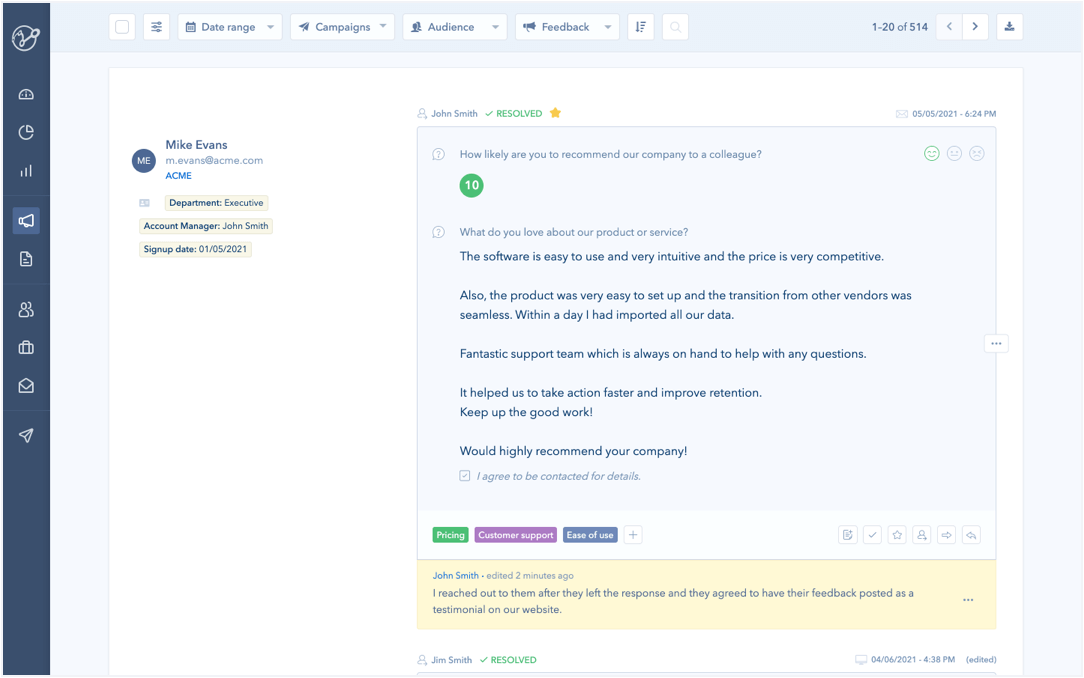Add a new tag with the plus button
Viewport: 1084px width, 678px height.
pos(633,535)
